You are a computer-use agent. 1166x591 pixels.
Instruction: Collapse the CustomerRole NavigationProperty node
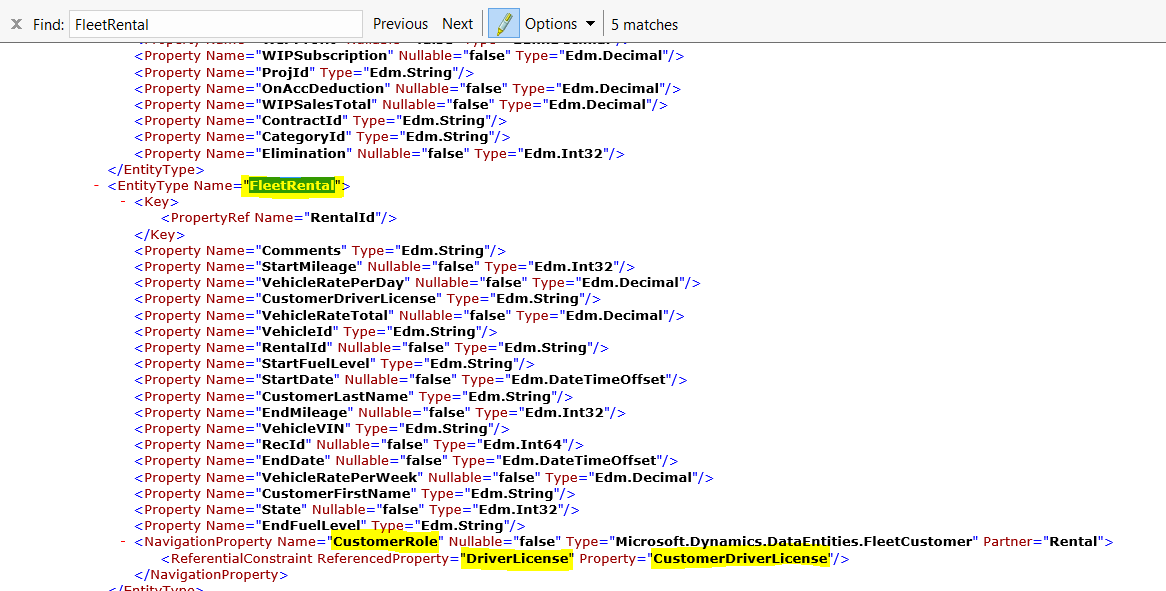click(x=123, y=541)
